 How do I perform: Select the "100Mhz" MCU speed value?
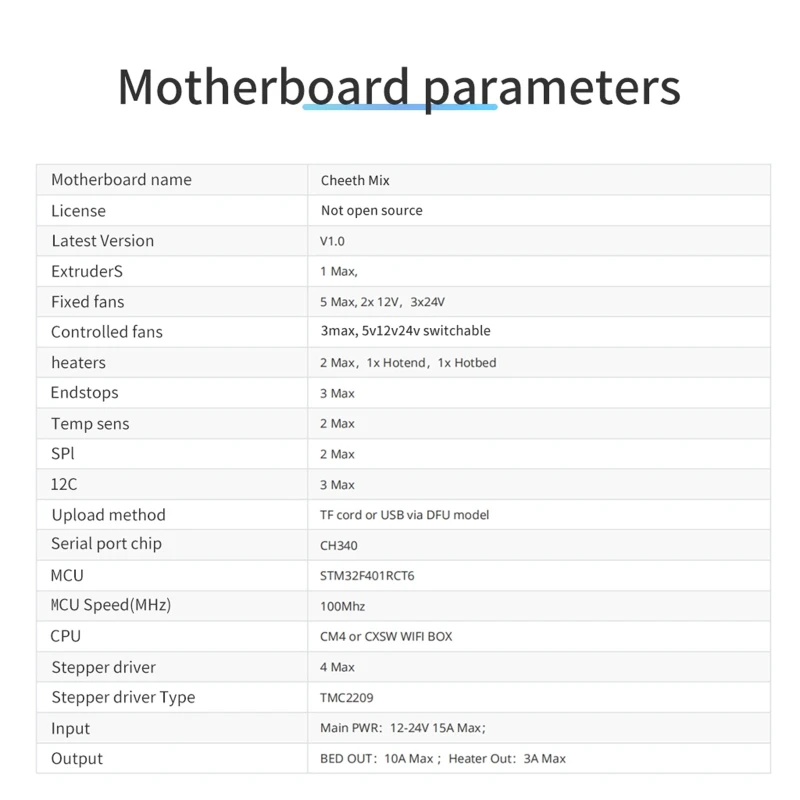pyautogui.click(x=342, y=606)
